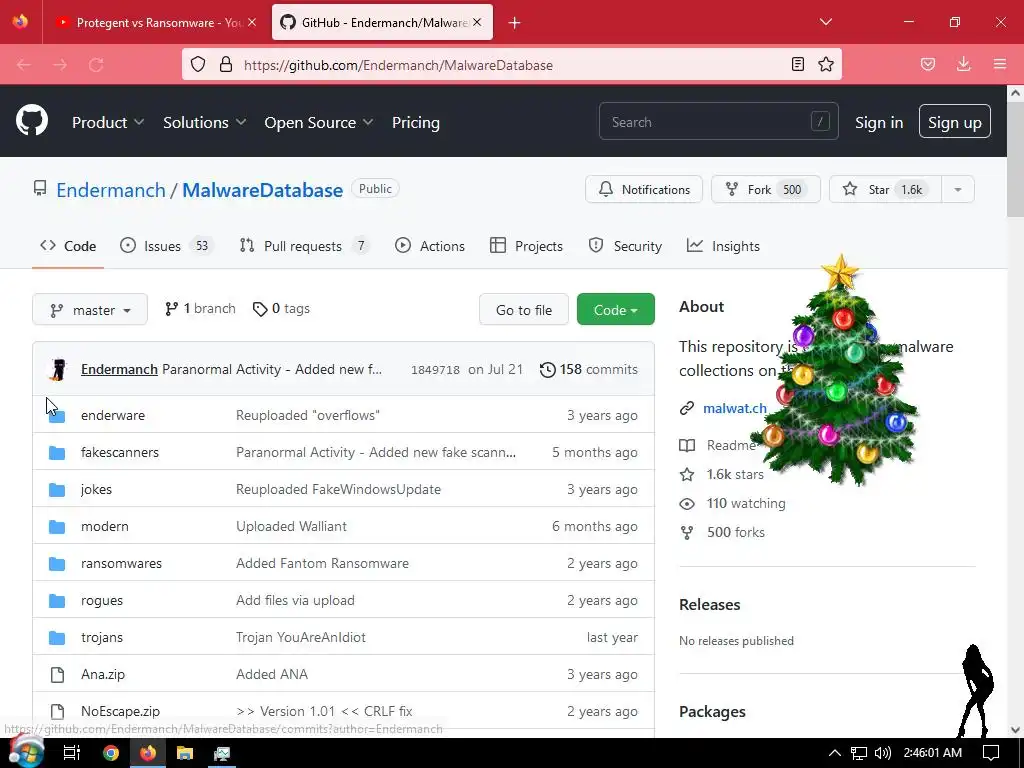Close the Protegent vs Ransomware tab
Screen dimensions: 1024x768
click(x=251, y=22)
